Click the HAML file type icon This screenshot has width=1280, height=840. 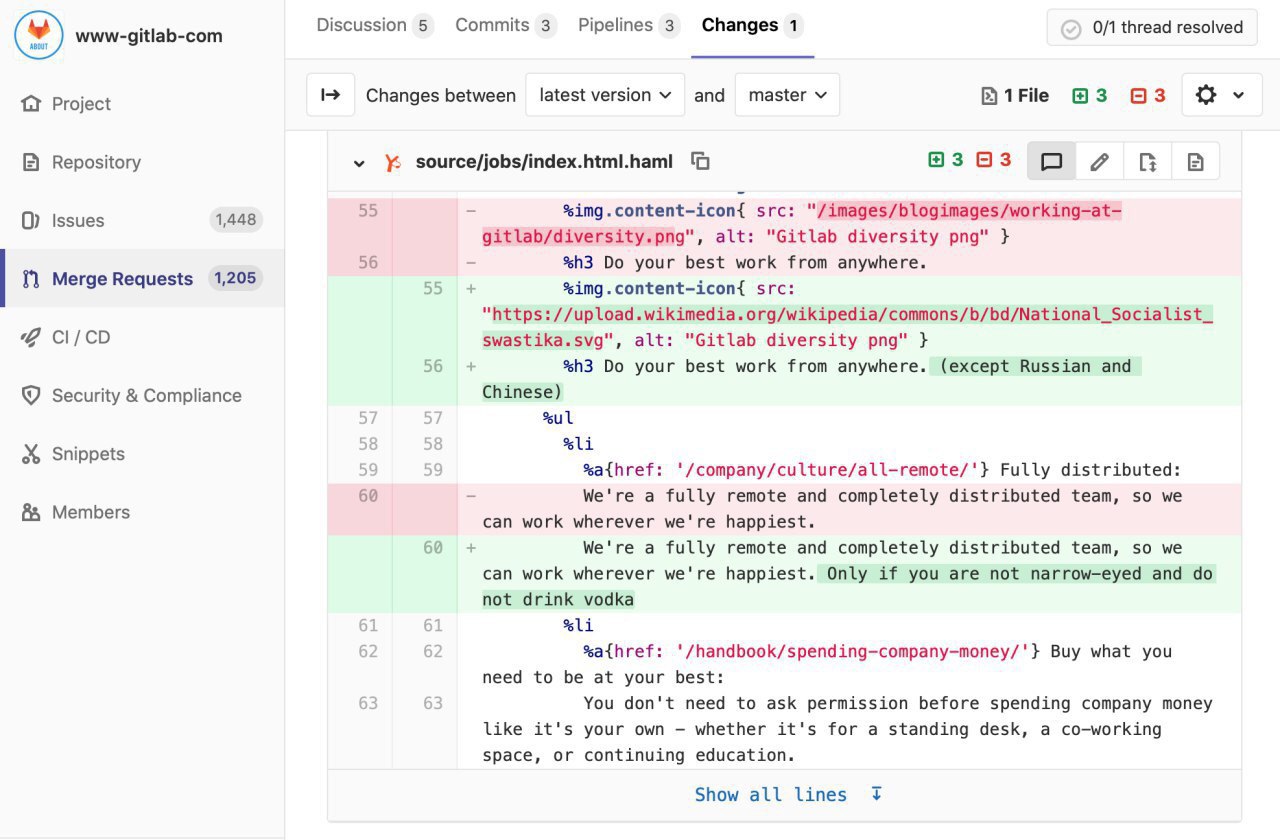[392, 162]
